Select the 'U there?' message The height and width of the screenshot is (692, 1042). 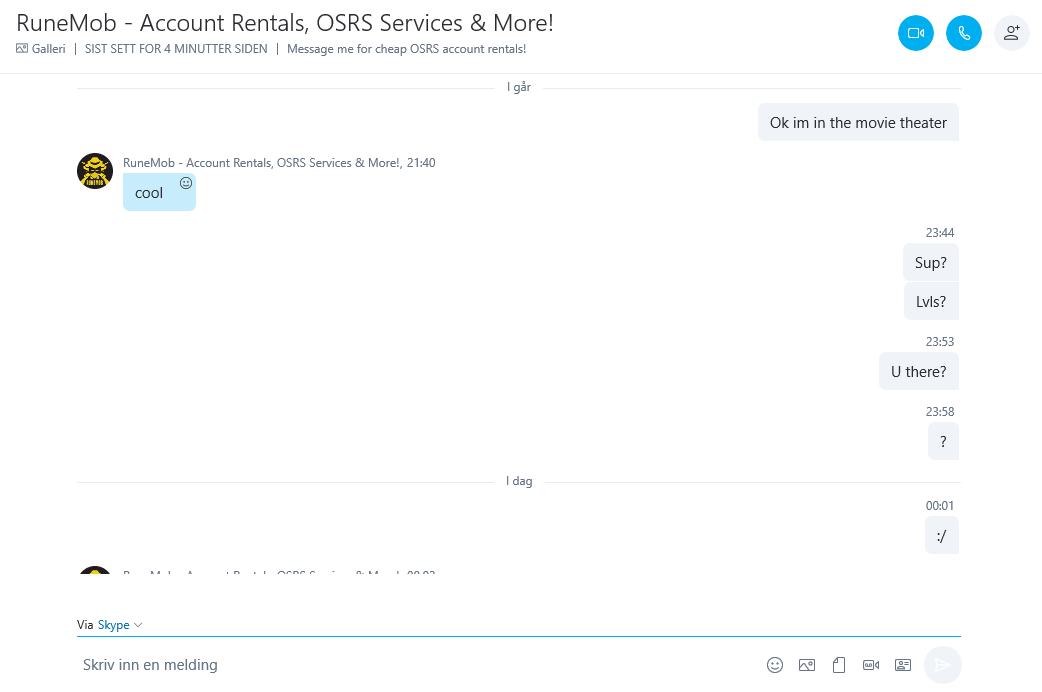918,372
